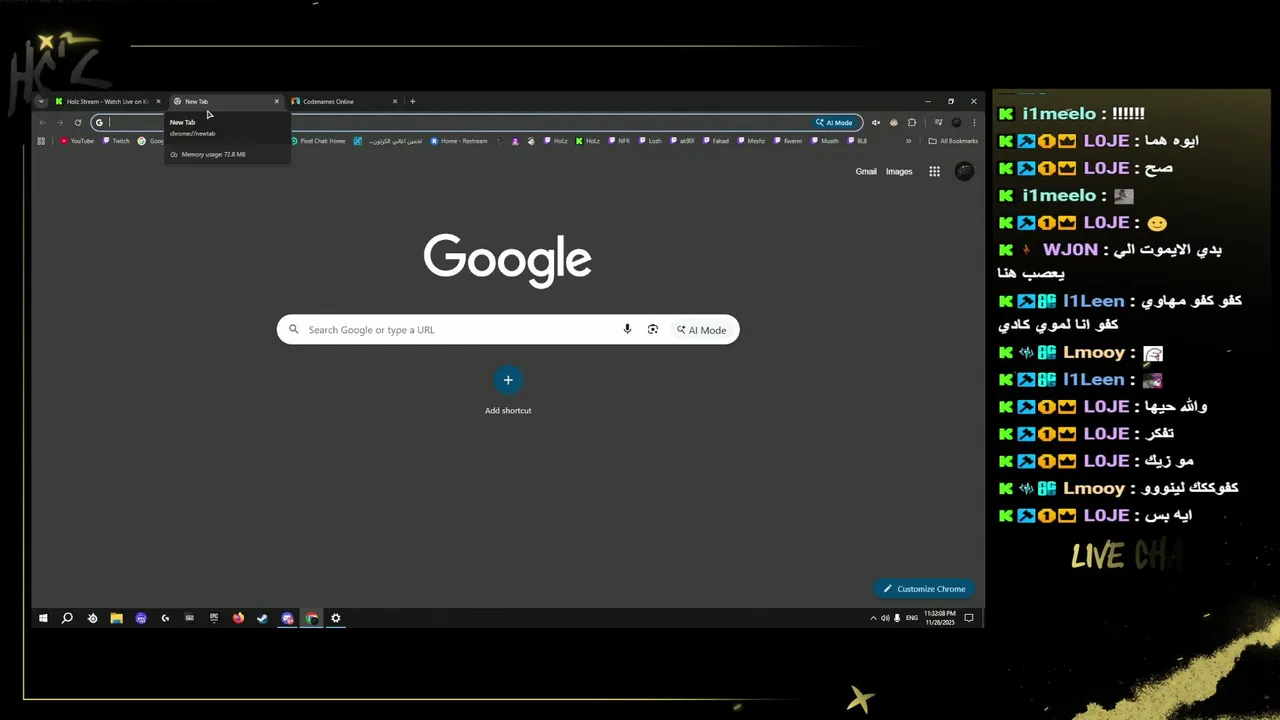Show hidden system tray icons
Screen dimensions: 1280x720
pyautogui.click(x=873, y=618)
